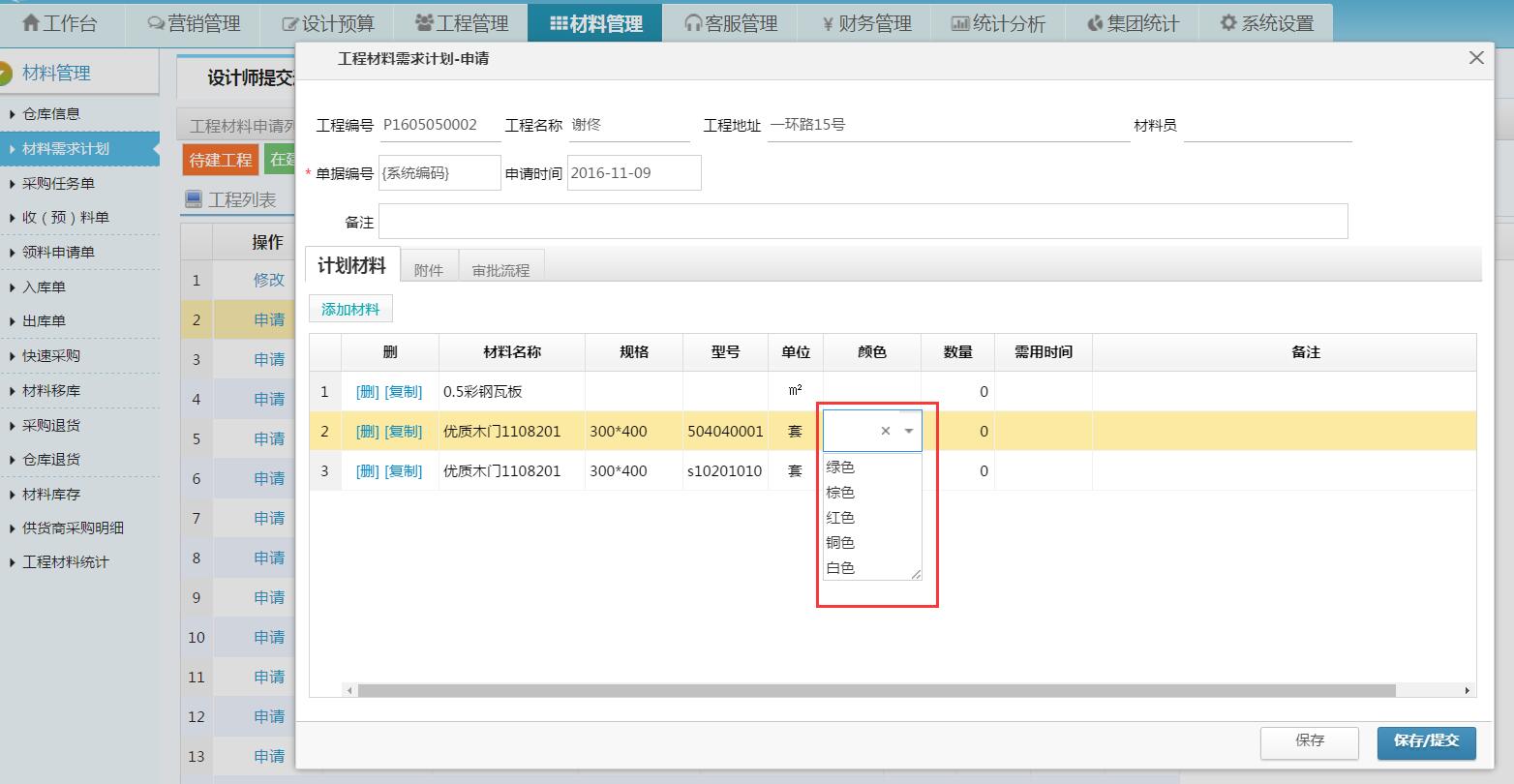
Task: Expand 采购任务单 sidebar item
Action: (x=58, y=184)
